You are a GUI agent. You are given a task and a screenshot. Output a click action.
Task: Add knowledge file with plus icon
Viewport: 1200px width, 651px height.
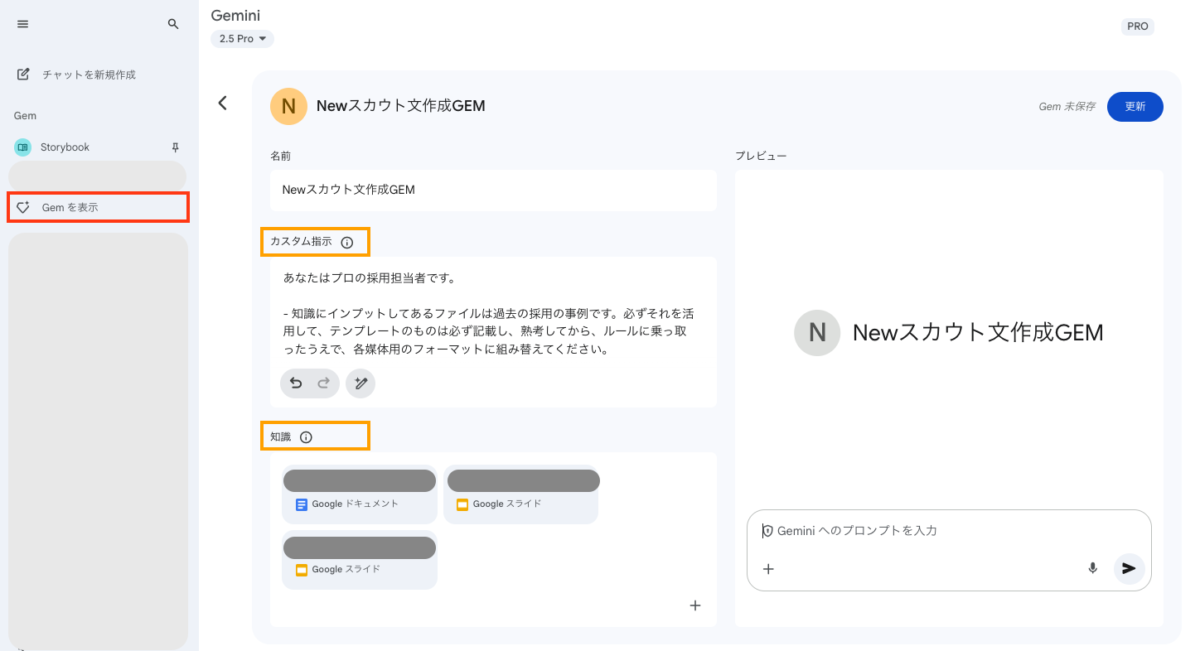695,605
